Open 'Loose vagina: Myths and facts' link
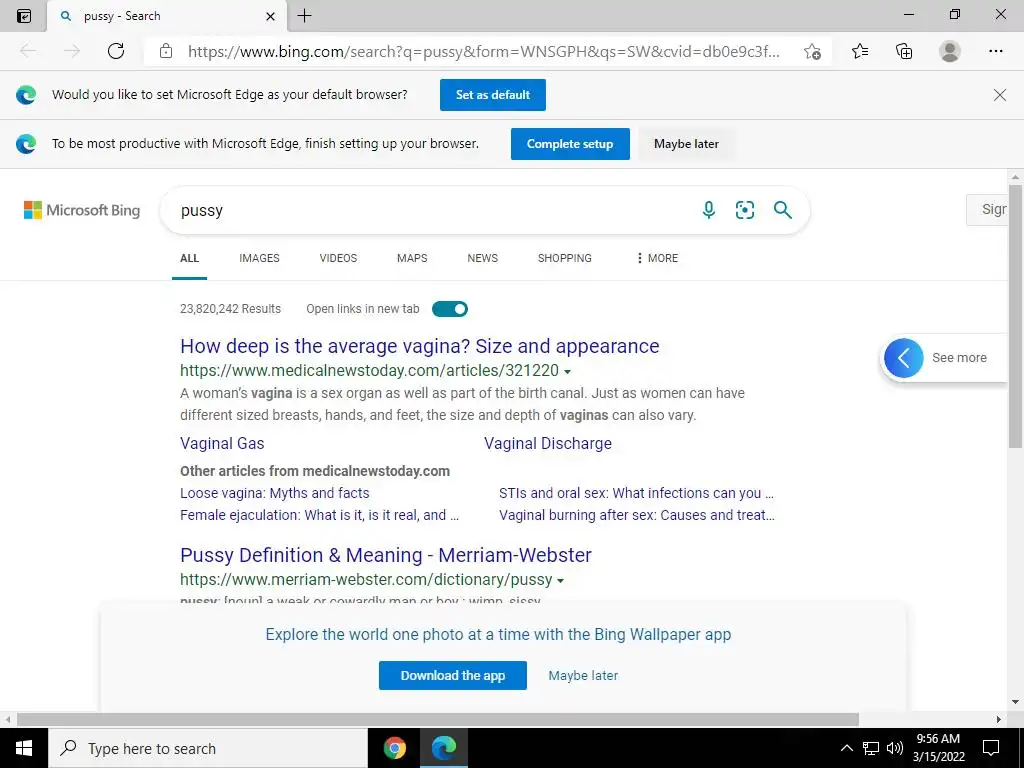The height and width of the screenshot is (768, 1024). point(275,493)
